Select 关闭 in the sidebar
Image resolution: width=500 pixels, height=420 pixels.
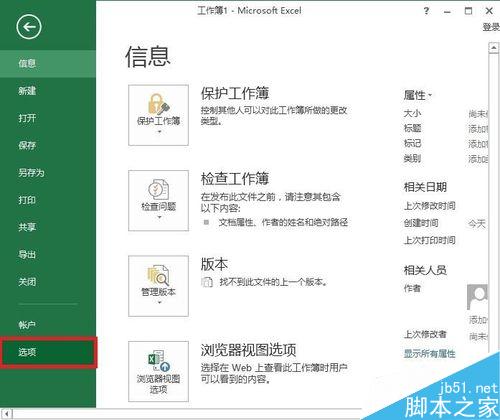pos(48,282)
